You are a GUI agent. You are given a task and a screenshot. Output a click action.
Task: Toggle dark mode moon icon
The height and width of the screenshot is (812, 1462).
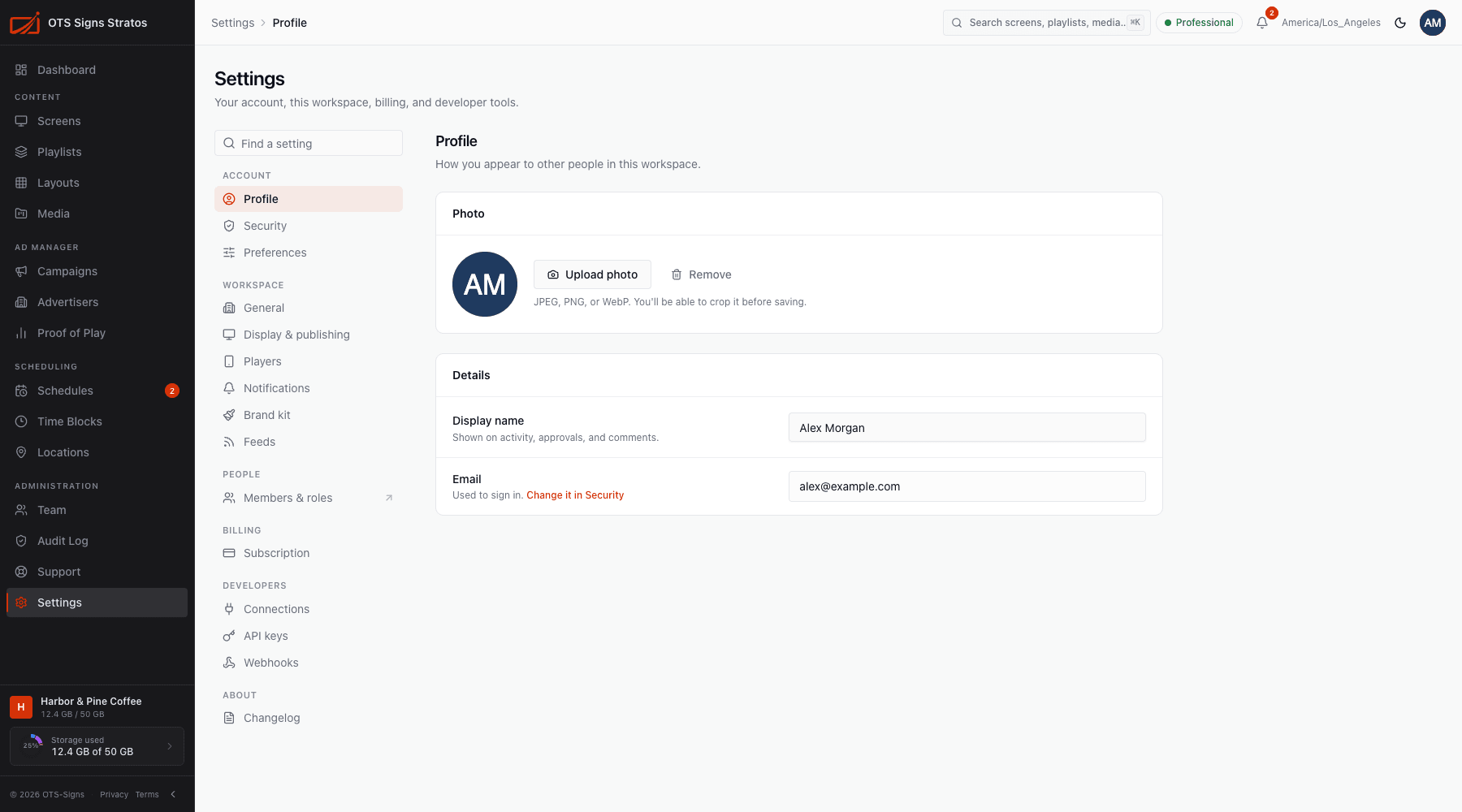[1400, 23]
